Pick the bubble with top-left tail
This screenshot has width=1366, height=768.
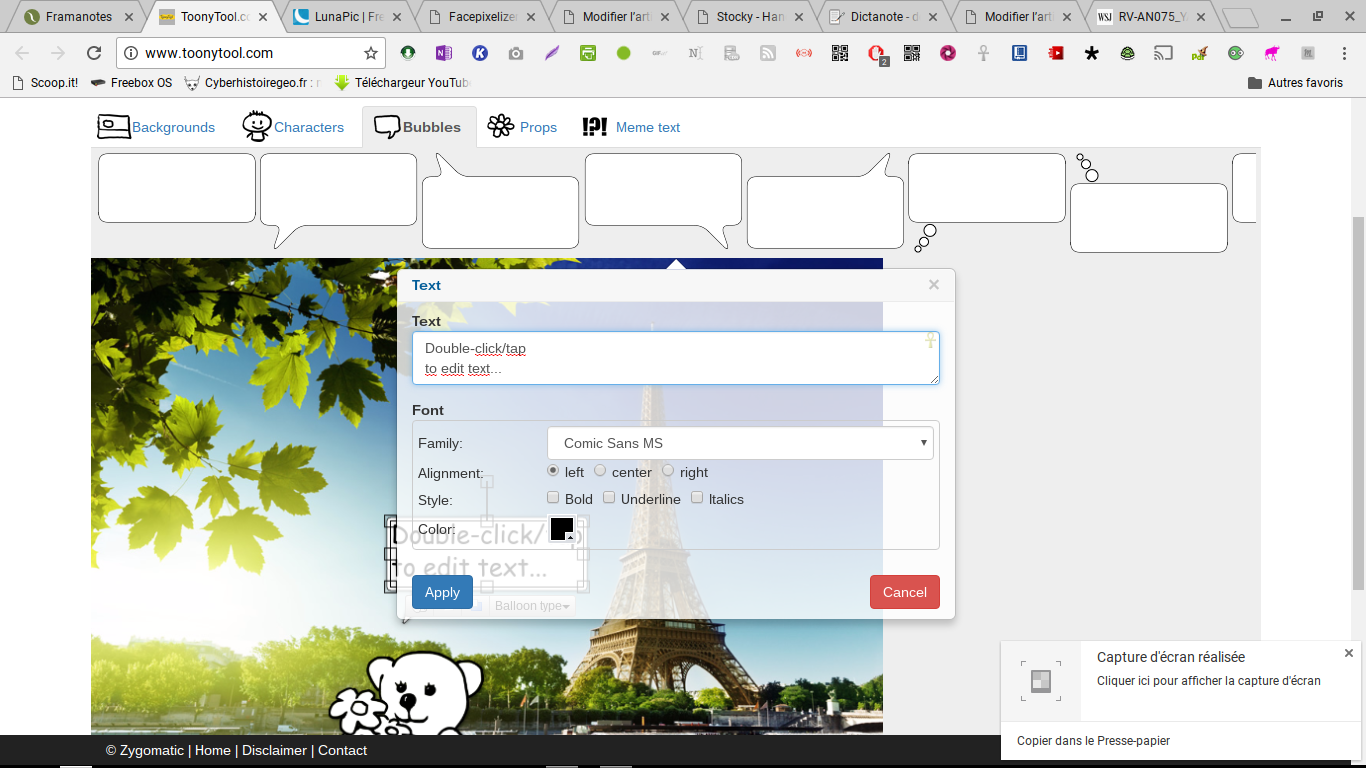pyautogui.click(x=500, y=200)
